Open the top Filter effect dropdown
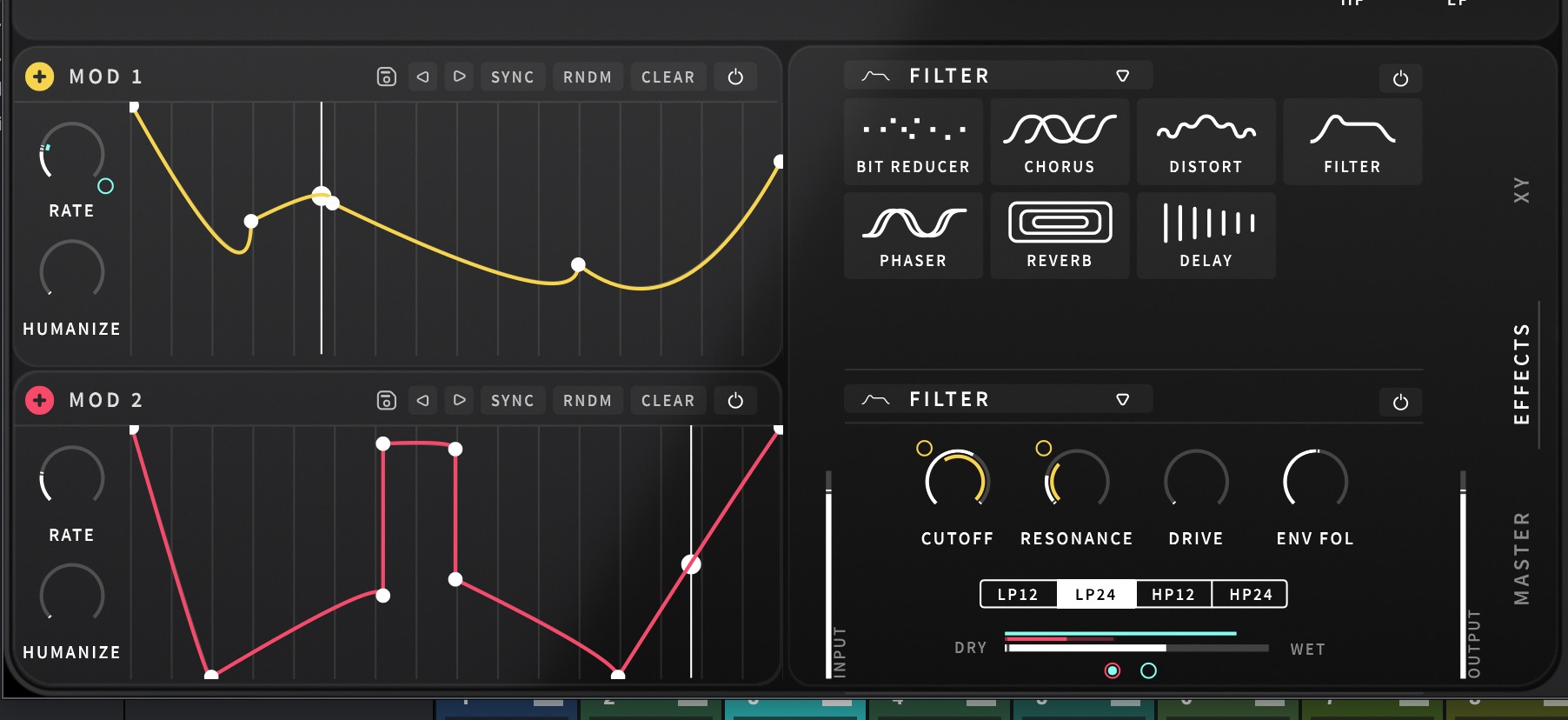The width and height of the screenshot is (1568, 720). point(1122,77)
